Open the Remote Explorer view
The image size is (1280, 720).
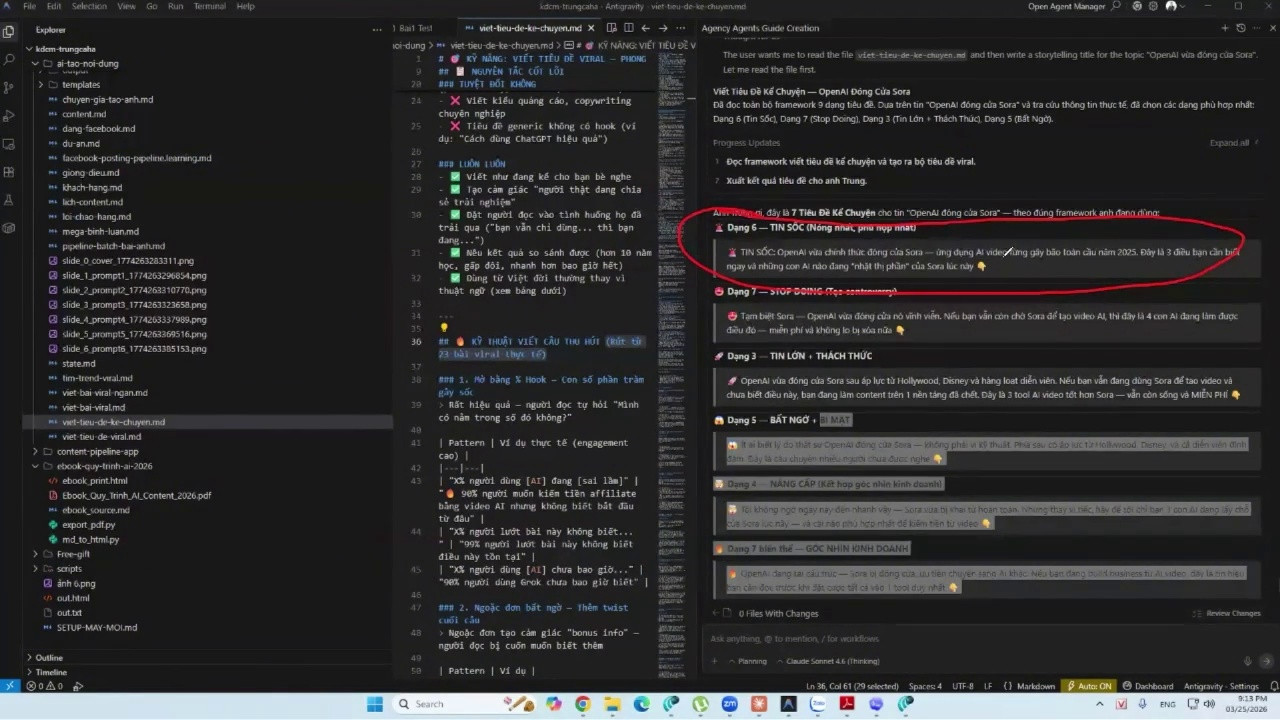[9, 143]
